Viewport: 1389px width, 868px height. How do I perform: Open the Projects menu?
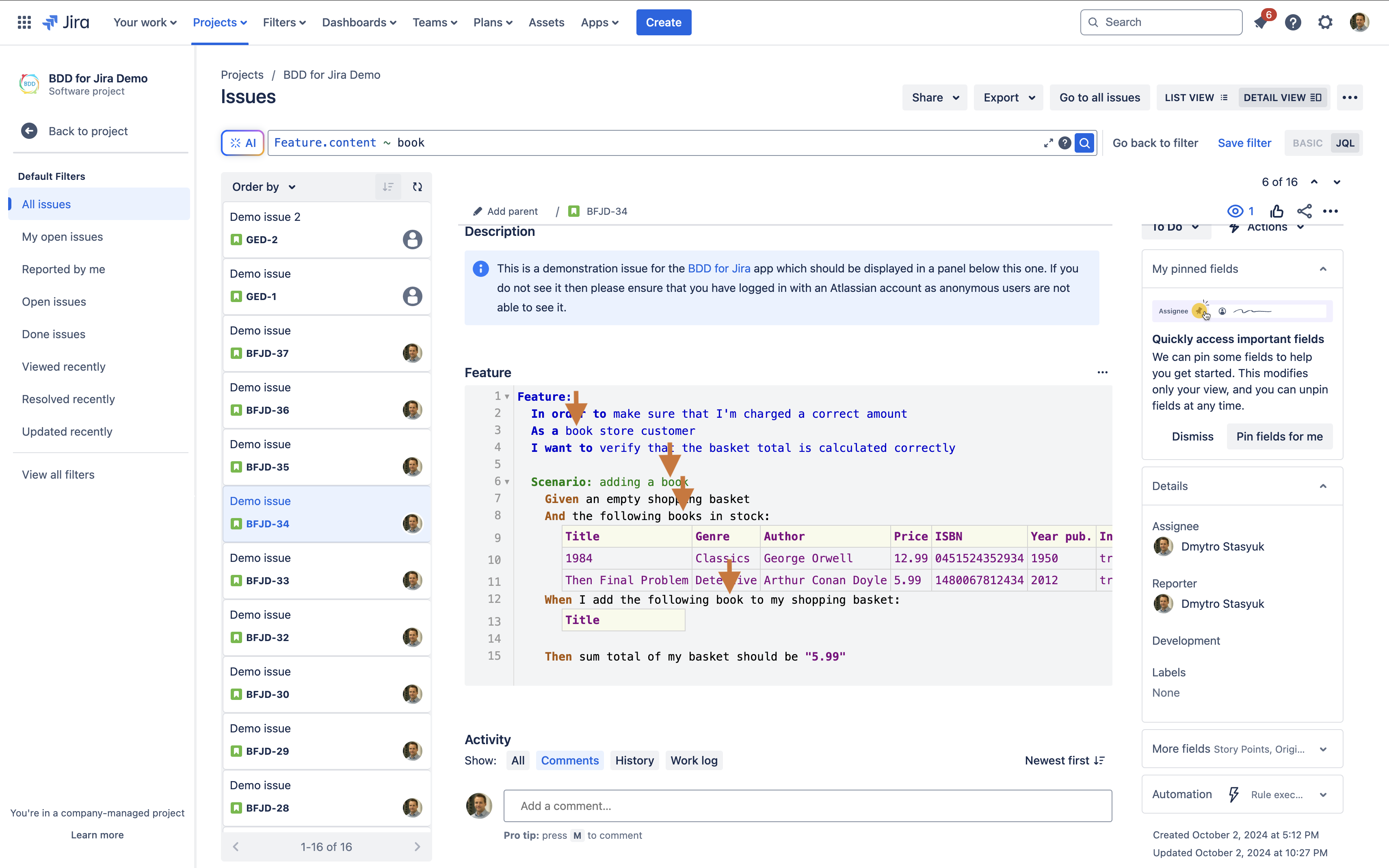[220, 22]
